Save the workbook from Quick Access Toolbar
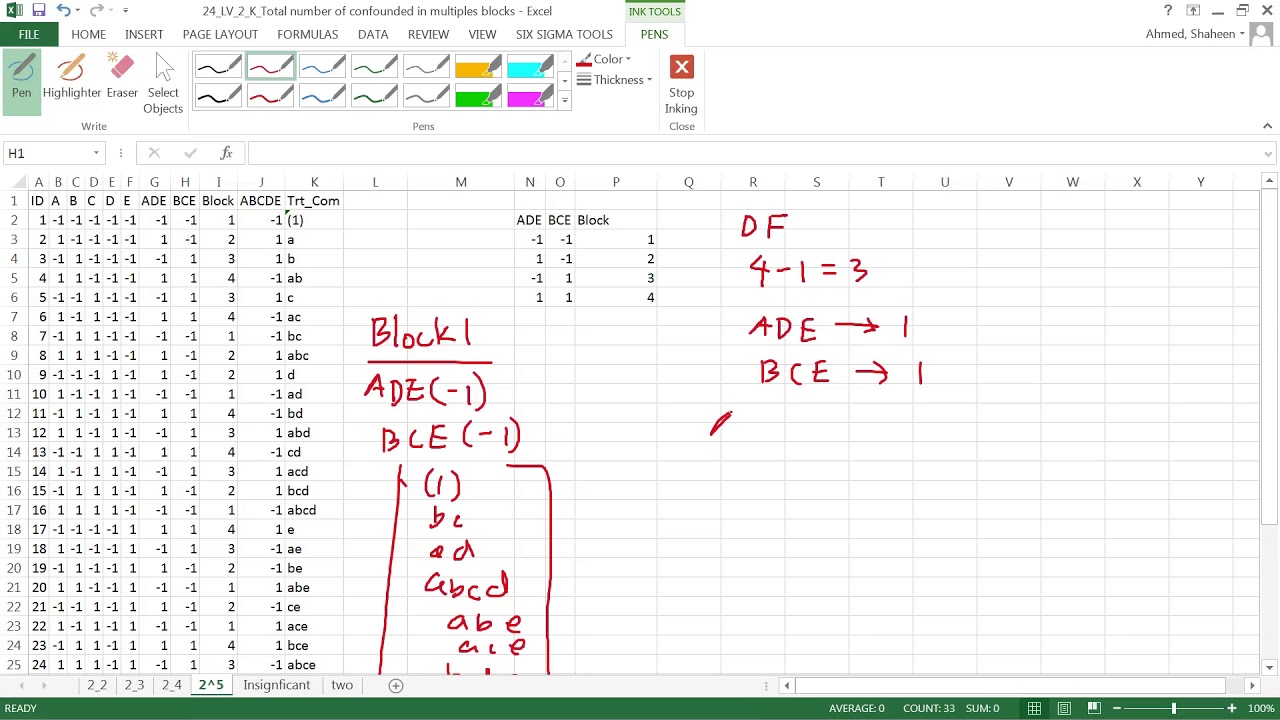The image size is (1280, 720). pos(38,11)
